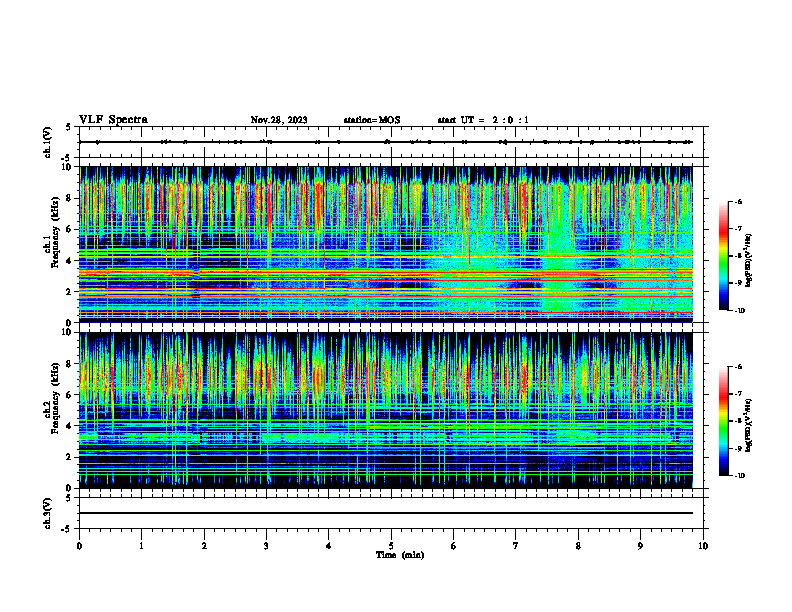792x612 pixels.
Task: Click the ch.2 spectrogram color scale bar
Action: pyautogui.click(x=723, y=421)
